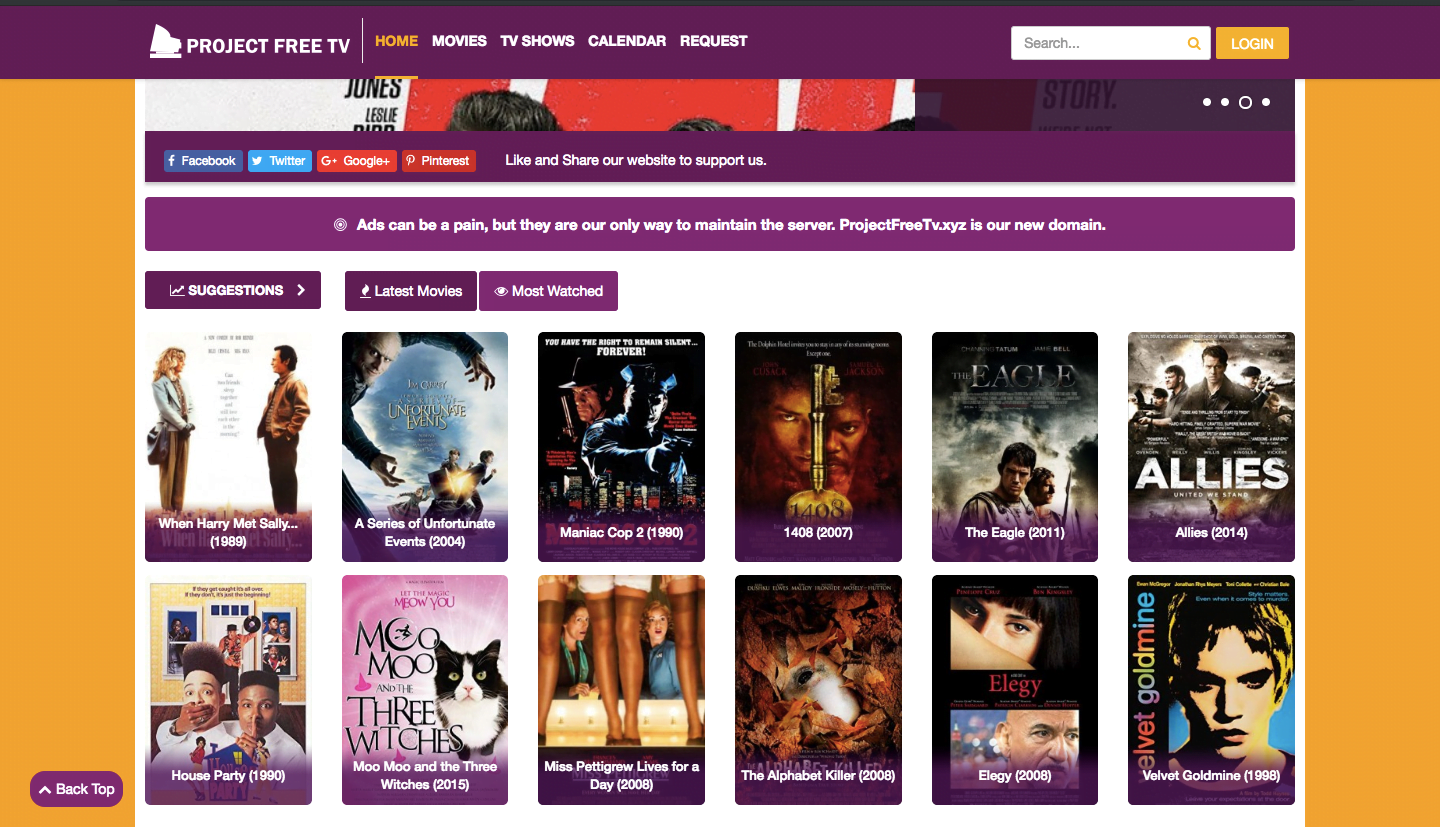1440x827 pixels.
Task: Select the second carousel navigation dot
Action: click(1225, 102)
